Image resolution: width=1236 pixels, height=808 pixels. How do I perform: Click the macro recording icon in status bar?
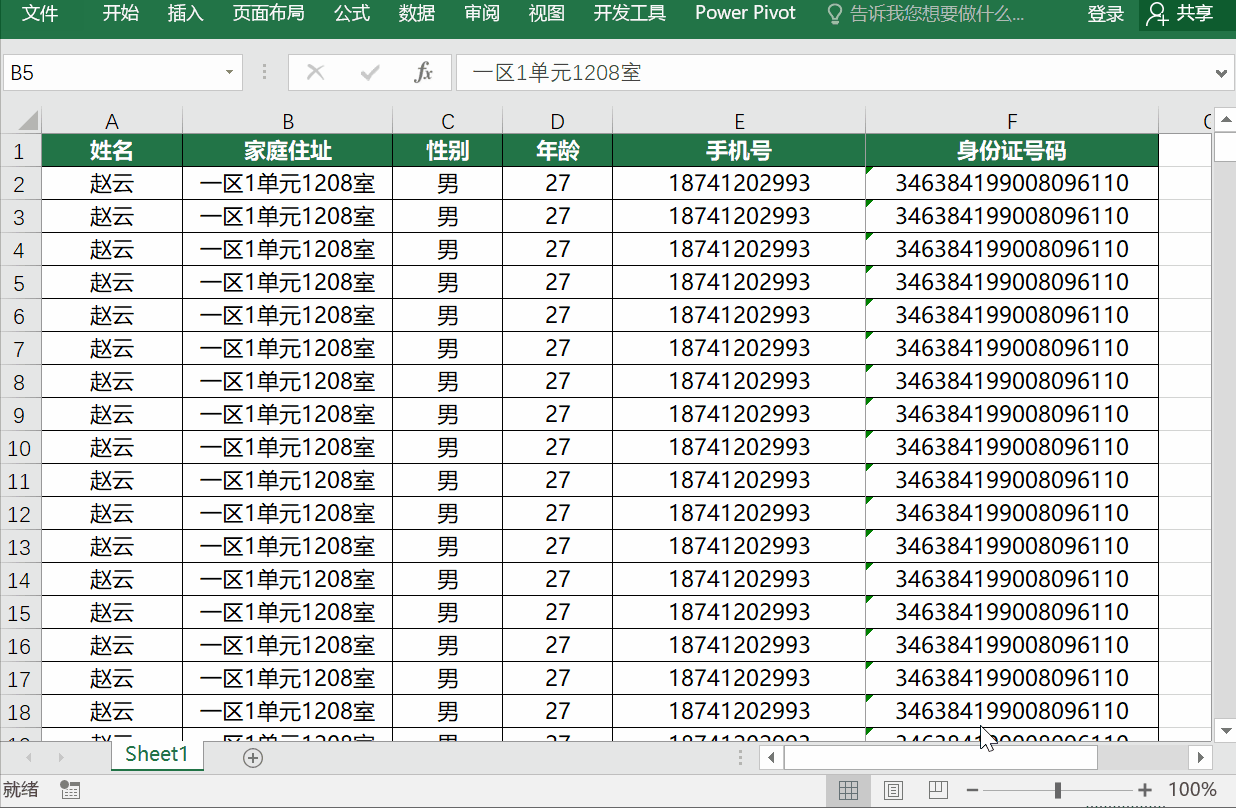click(69, 790)
